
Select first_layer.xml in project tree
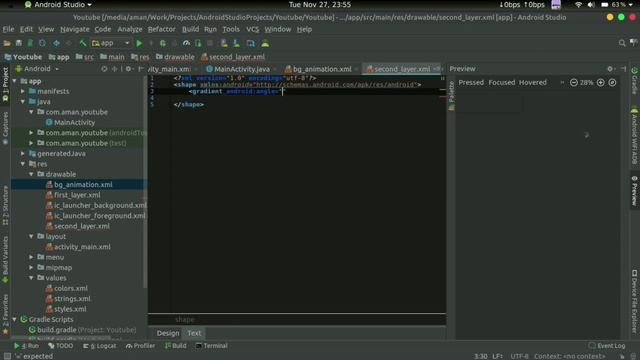(77, 195)
